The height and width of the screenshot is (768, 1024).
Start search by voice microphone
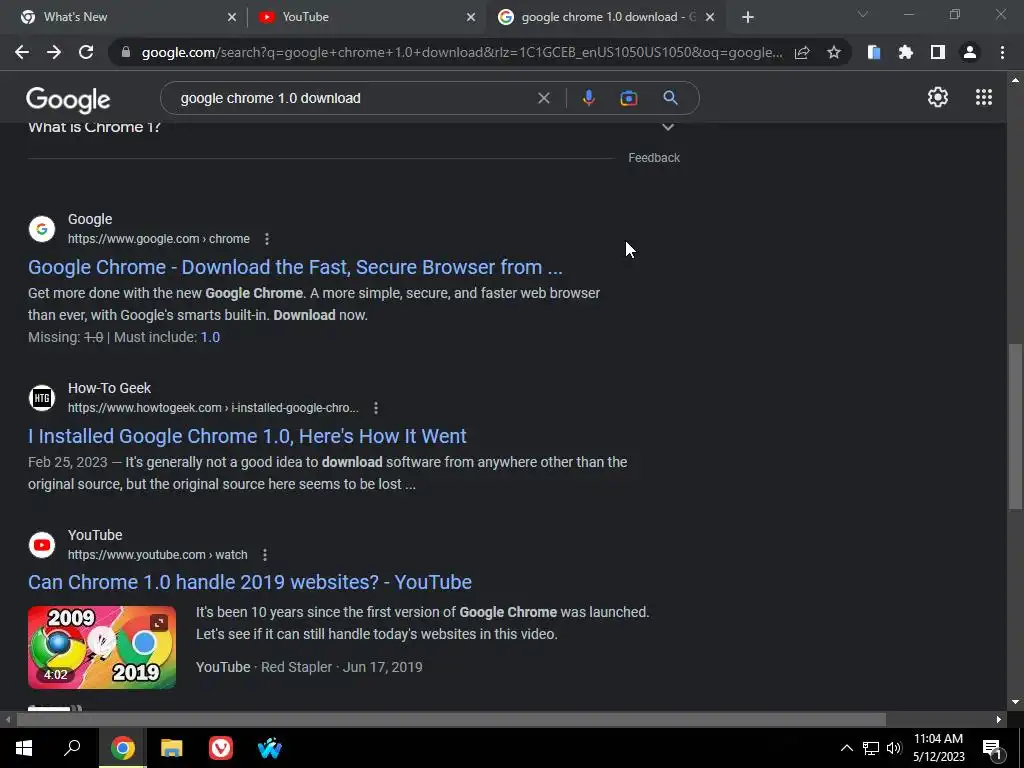[x=588, y=98]
